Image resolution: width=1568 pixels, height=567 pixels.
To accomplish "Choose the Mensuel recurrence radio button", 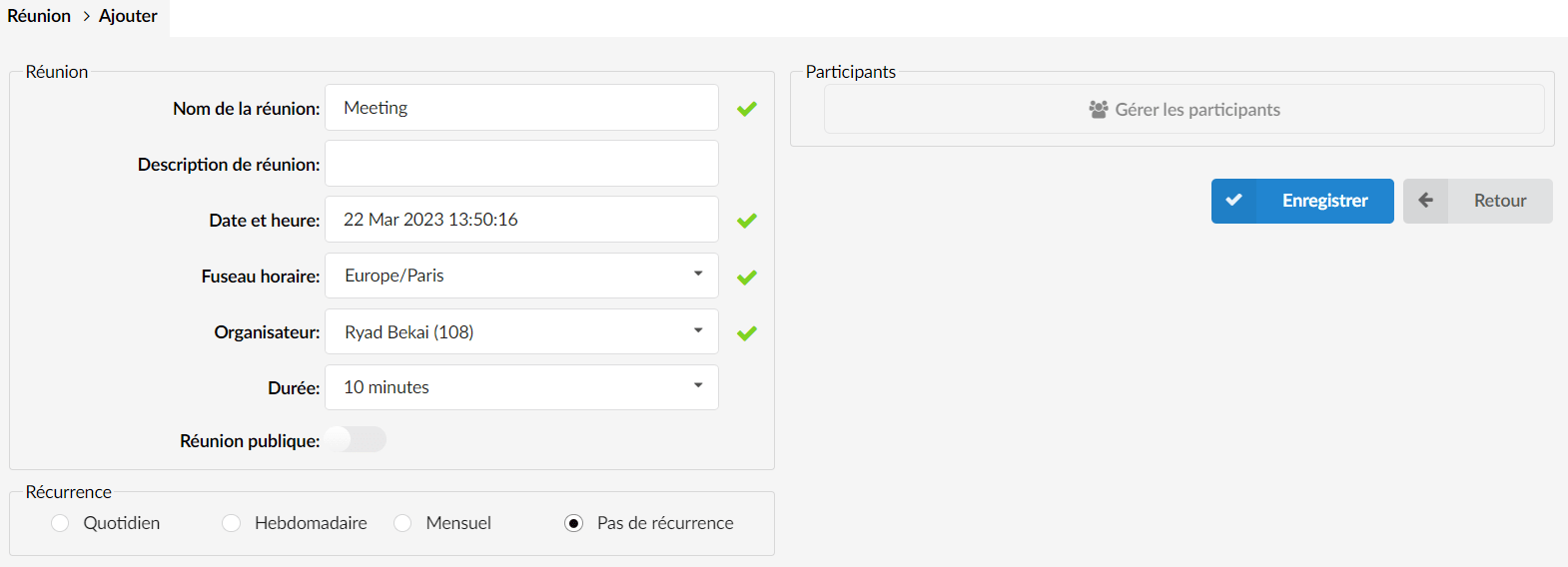I will [x=402, y=523].
